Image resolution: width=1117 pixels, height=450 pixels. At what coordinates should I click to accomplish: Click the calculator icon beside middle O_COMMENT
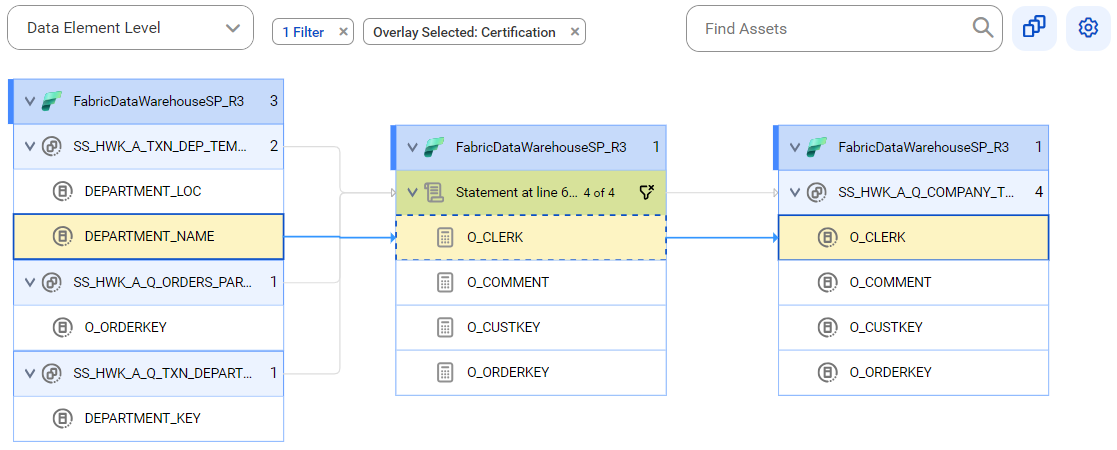(445, 283)
